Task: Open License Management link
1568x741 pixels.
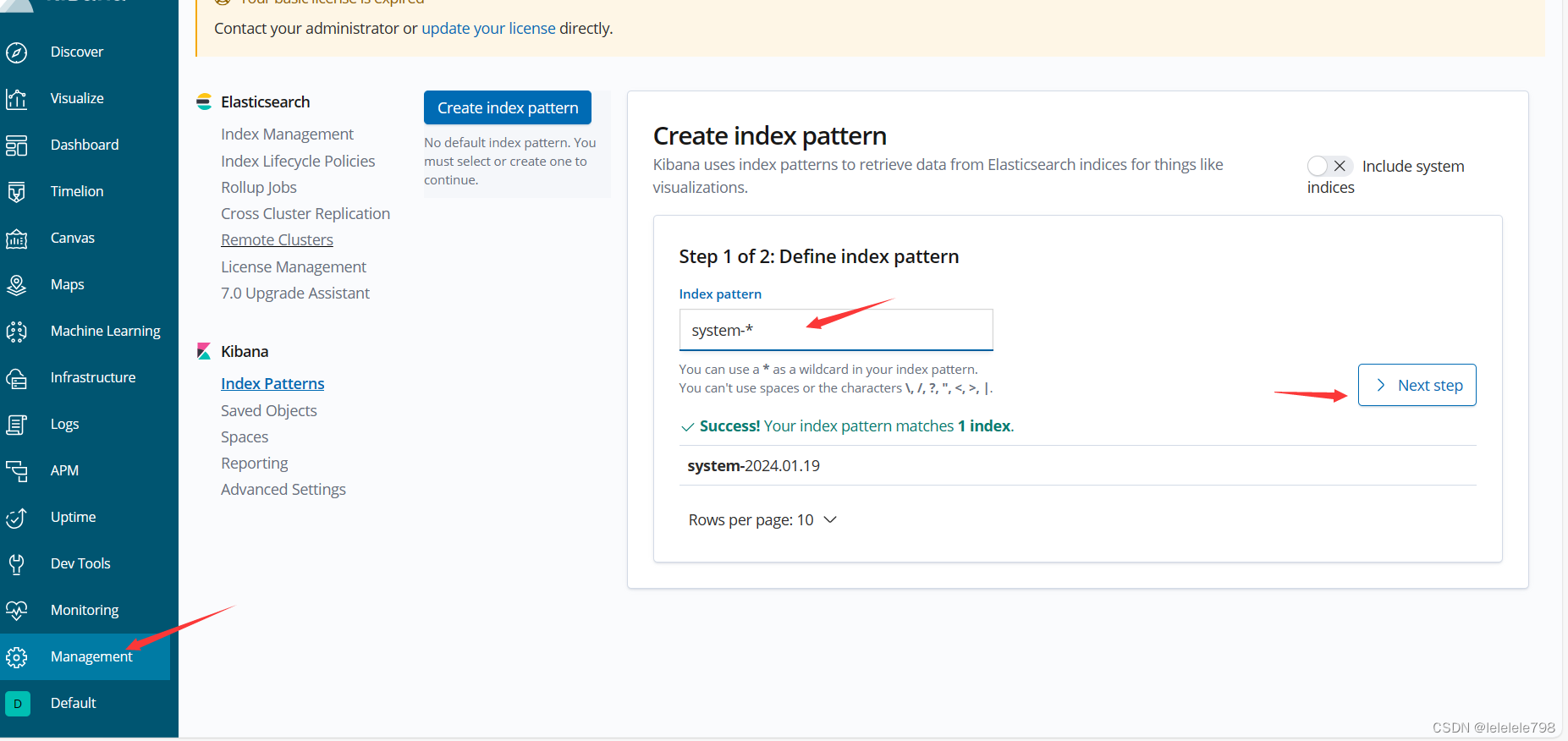Action: point(294,266)
